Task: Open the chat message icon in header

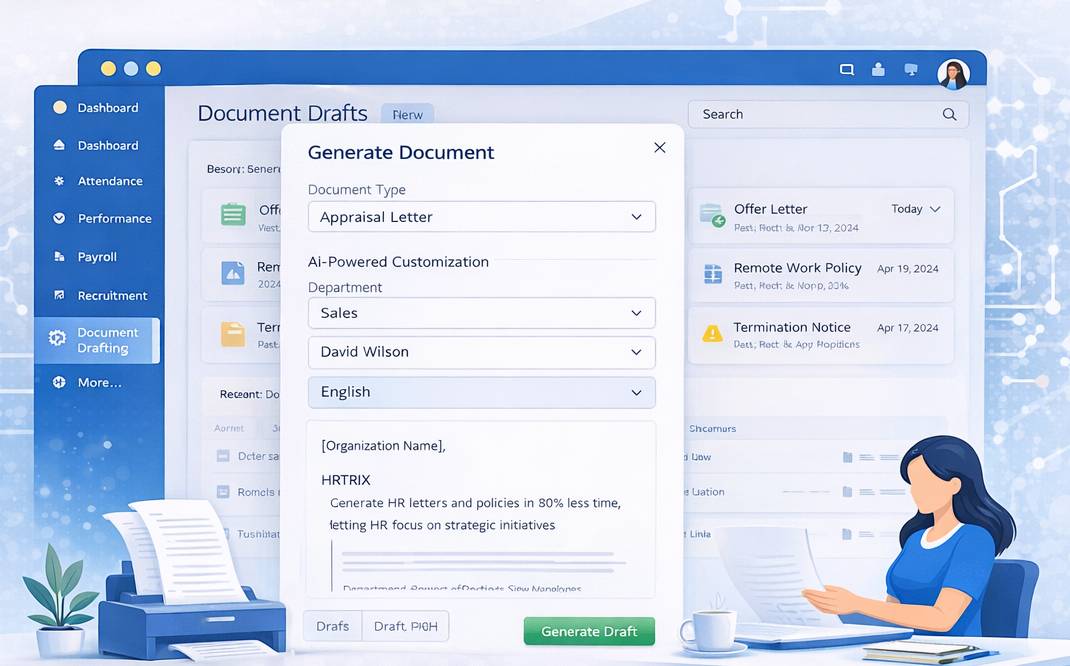Action: point(847,70)
